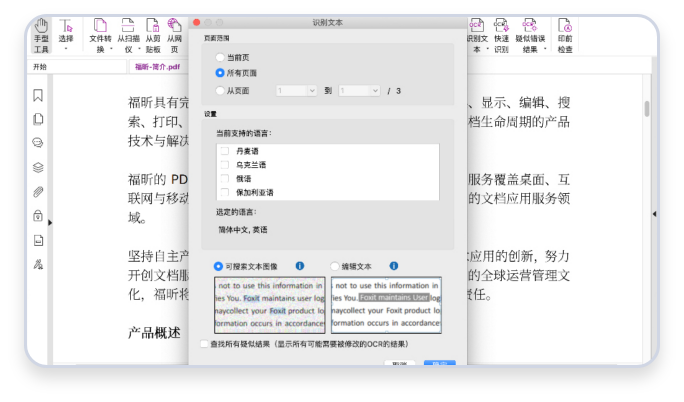The height and width of the screenshot is (402, 684).
Task: Select the Hand tool (手型工具)
Action: click(x=41, y=35)
